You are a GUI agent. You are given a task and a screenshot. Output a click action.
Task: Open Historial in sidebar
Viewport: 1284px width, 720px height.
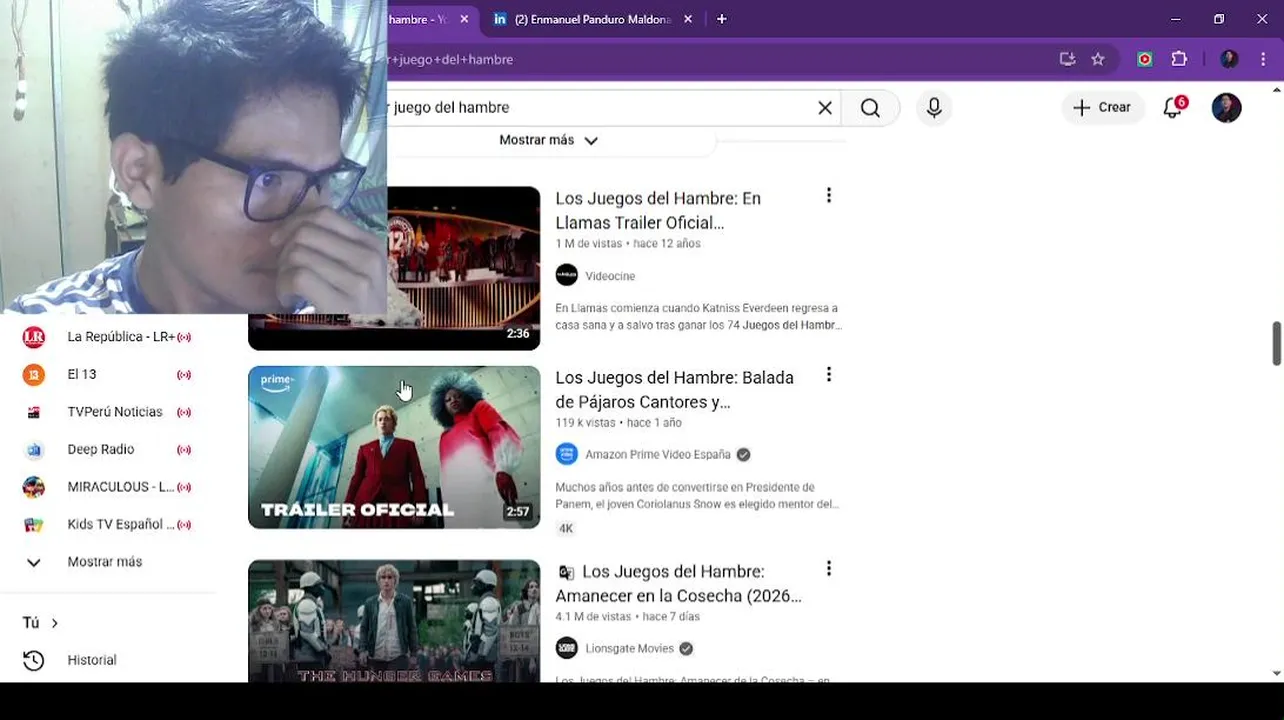108,660
